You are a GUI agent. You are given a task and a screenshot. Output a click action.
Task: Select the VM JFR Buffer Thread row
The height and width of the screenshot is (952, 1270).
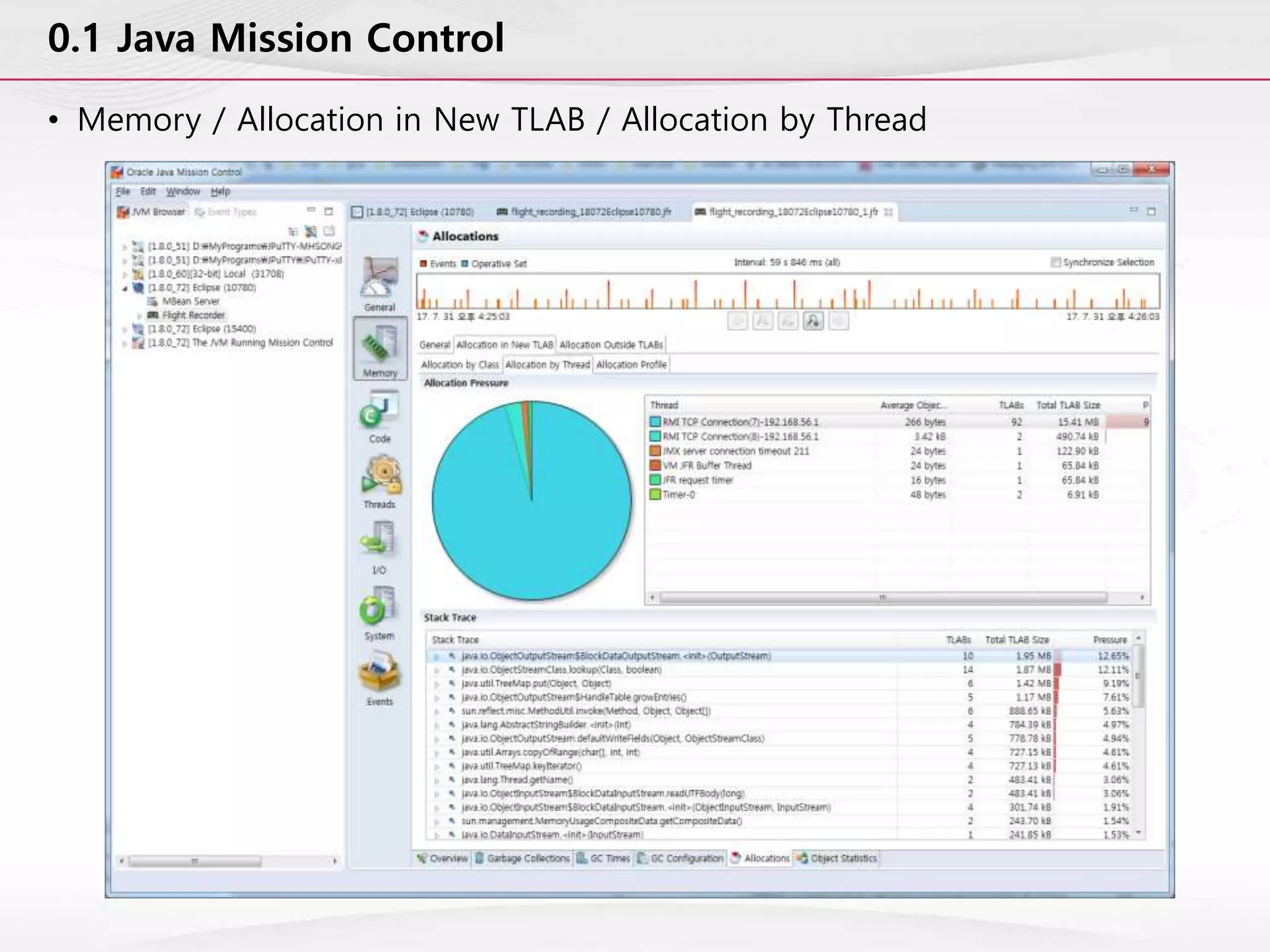(x=897, y=465)
